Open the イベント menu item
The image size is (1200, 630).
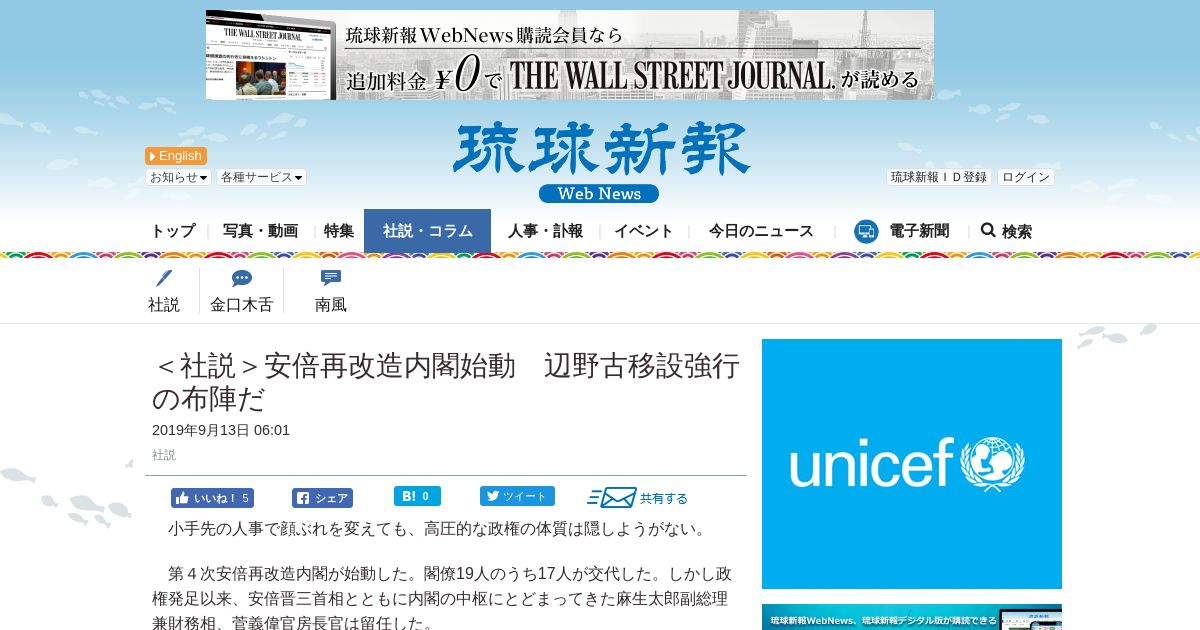644,231
